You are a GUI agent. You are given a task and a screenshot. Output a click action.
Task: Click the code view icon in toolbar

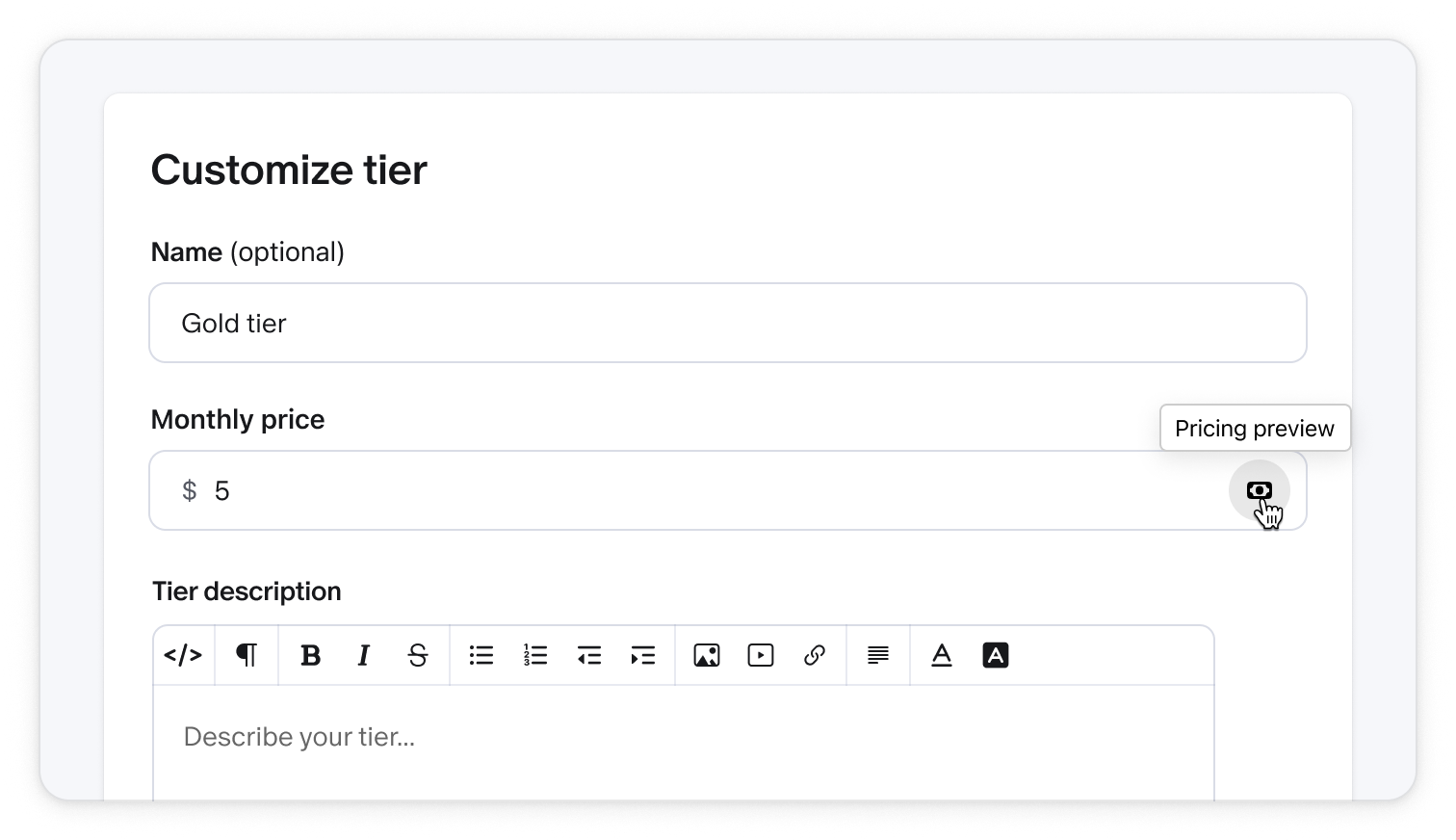pos(183,656)
